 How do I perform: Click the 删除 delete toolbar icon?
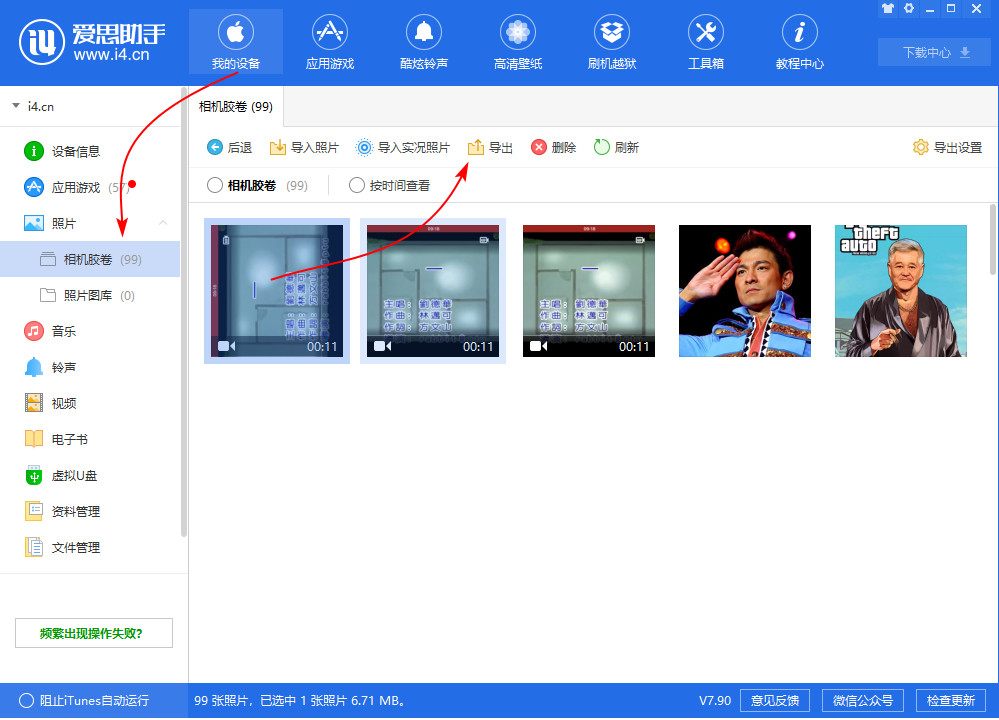click(539, 148)
